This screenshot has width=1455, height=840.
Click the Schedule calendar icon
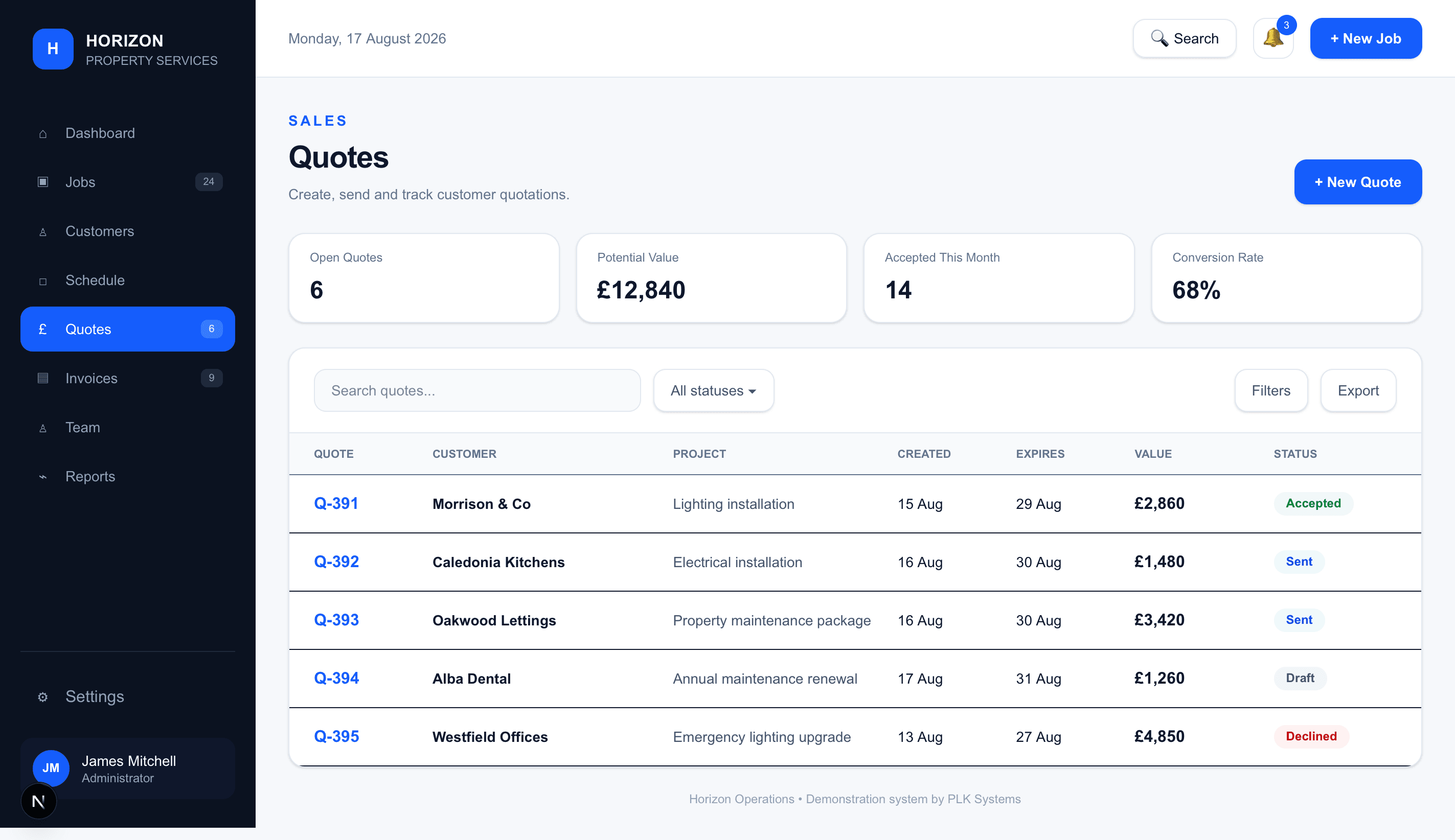tap(43, 281)
